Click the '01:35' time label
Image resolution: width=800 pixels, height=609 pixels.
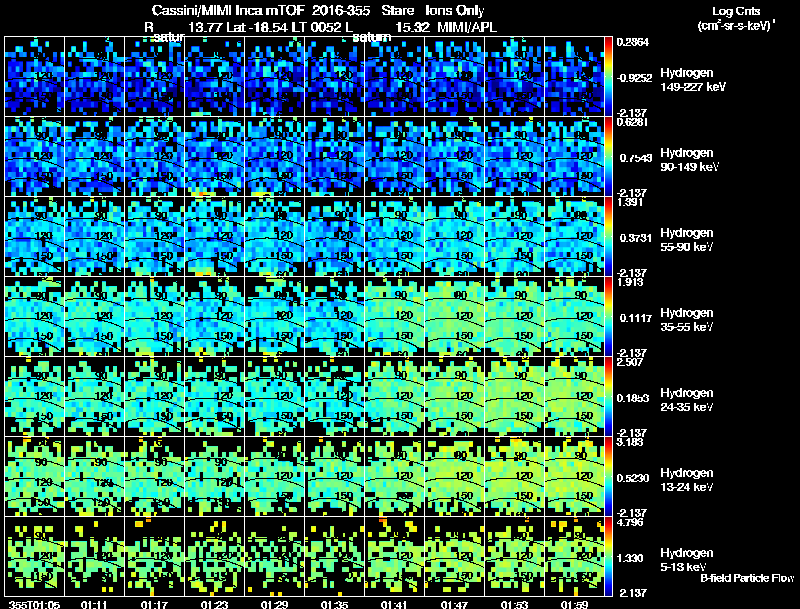(335, 605)
